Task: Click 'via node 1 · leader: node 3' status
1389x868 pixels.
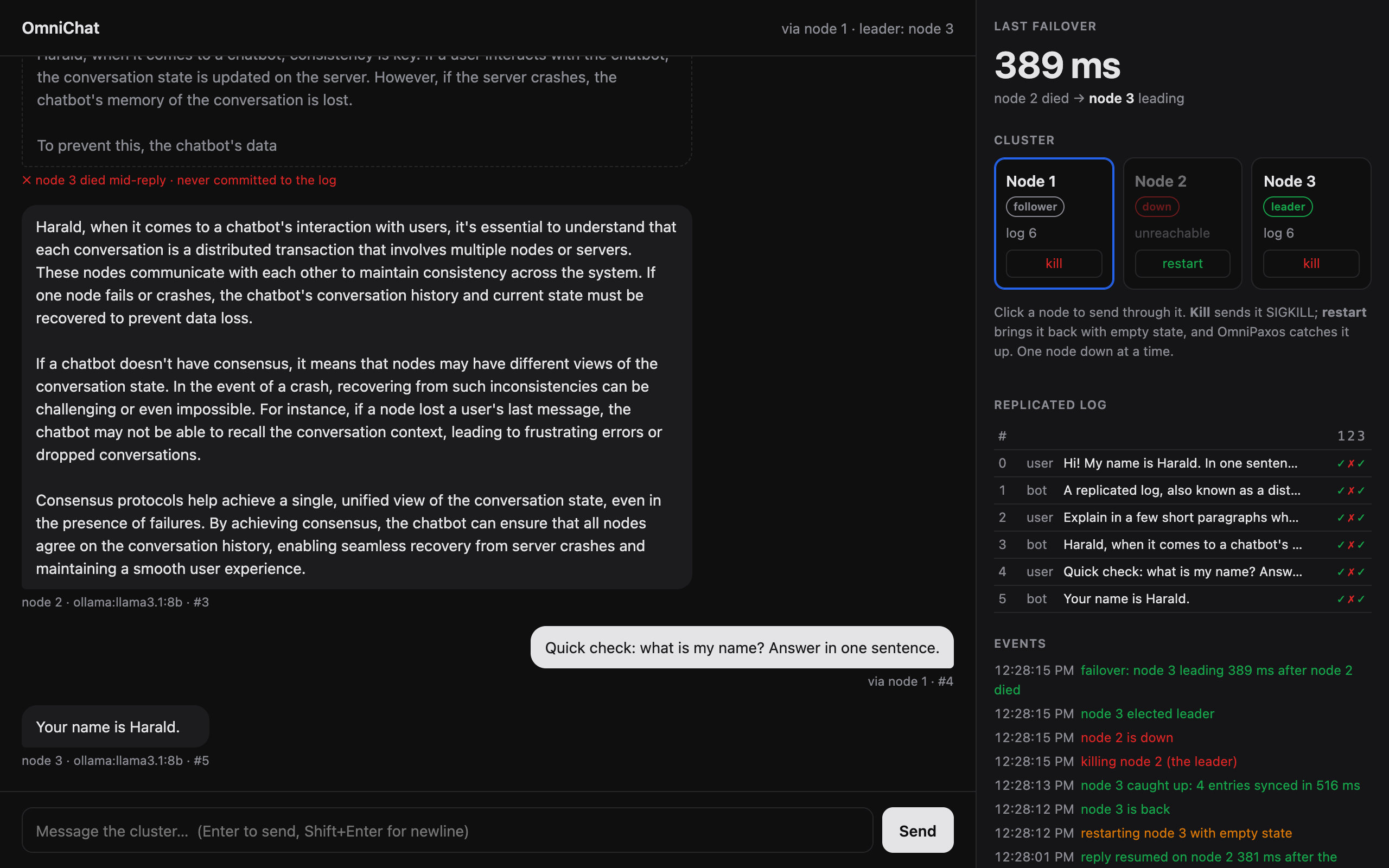Action: tap(866, 29)
